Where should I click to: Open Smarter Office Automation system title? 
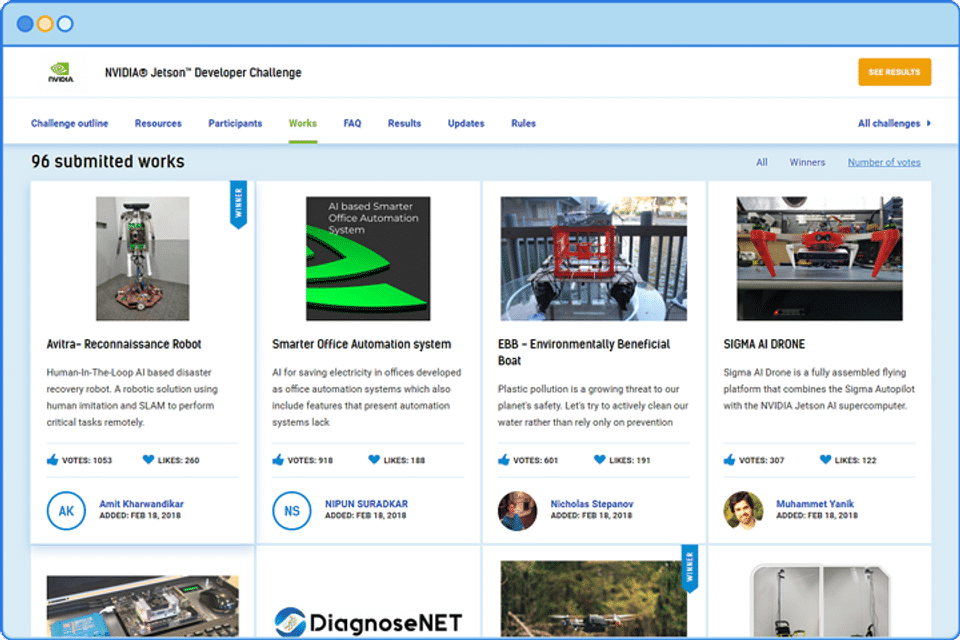[x=361, y=344]
